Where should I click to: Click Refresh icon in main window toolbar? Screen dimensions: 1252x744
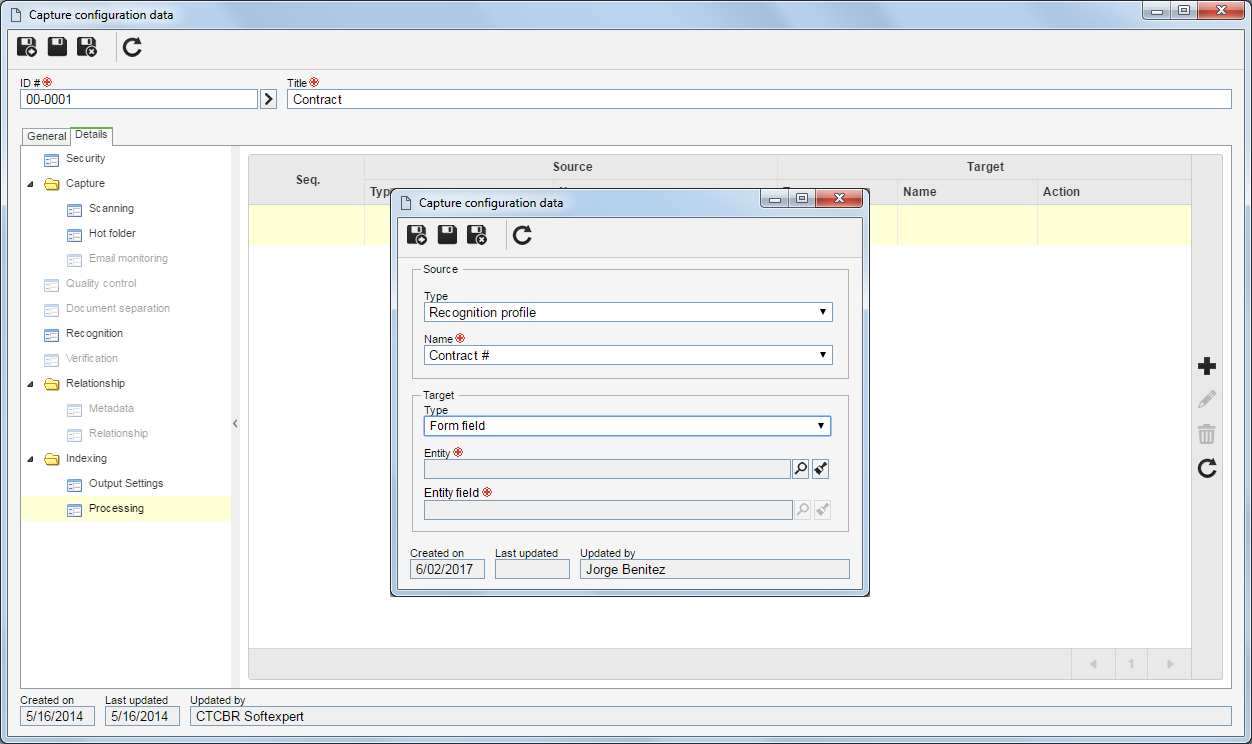(132, 46)
